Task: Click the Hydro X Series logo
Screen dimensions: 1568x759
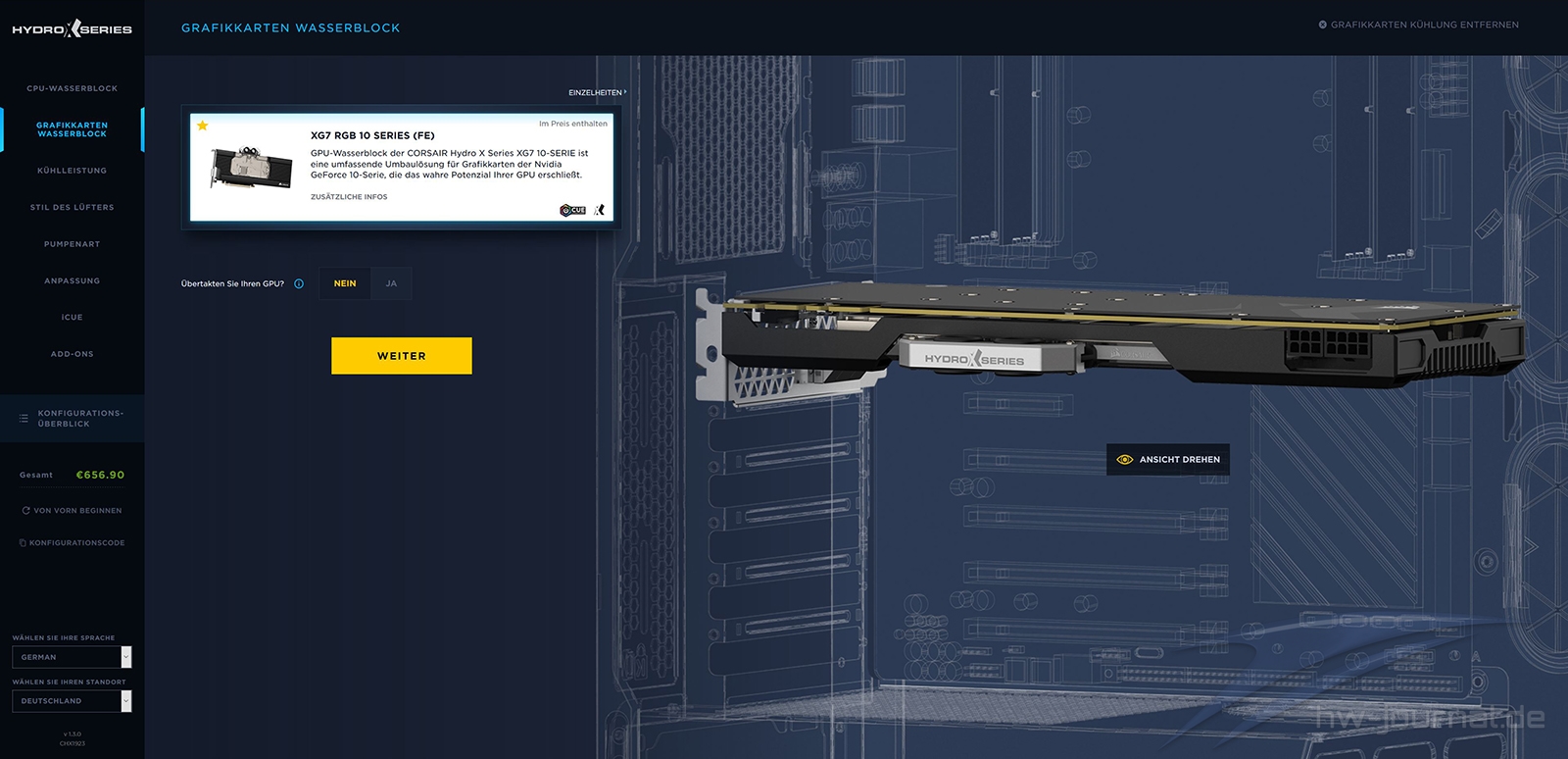Action: [x=72, y=29]
